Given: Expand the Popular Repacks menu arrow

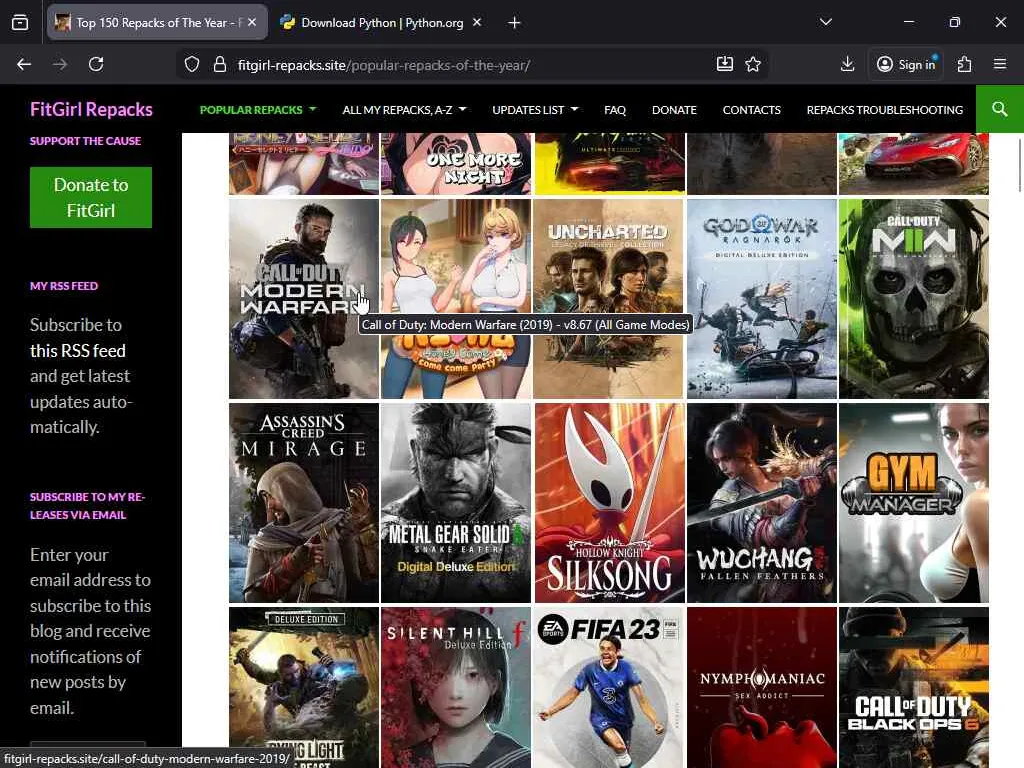Looking at the screenshot, I should tap(312, 109).
